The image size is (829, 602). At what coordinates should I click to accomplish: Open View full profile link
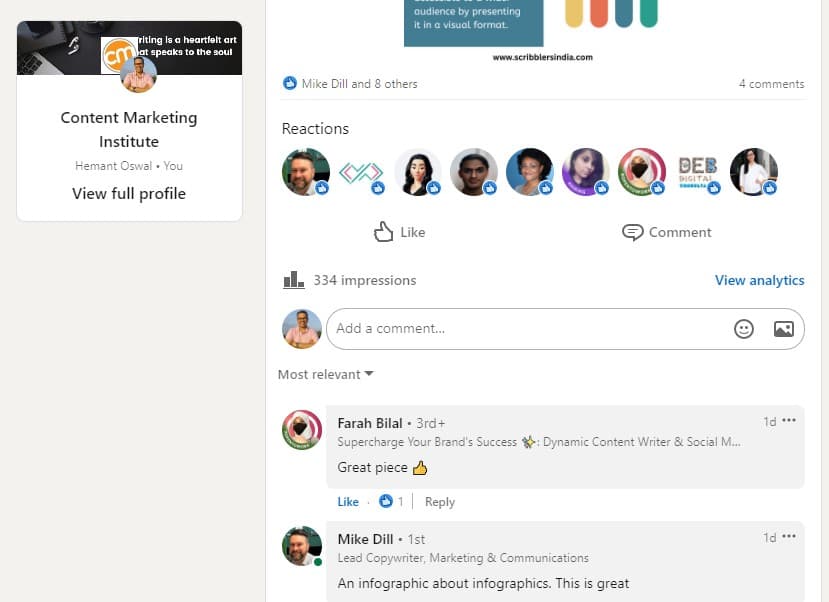click(129, 193)
